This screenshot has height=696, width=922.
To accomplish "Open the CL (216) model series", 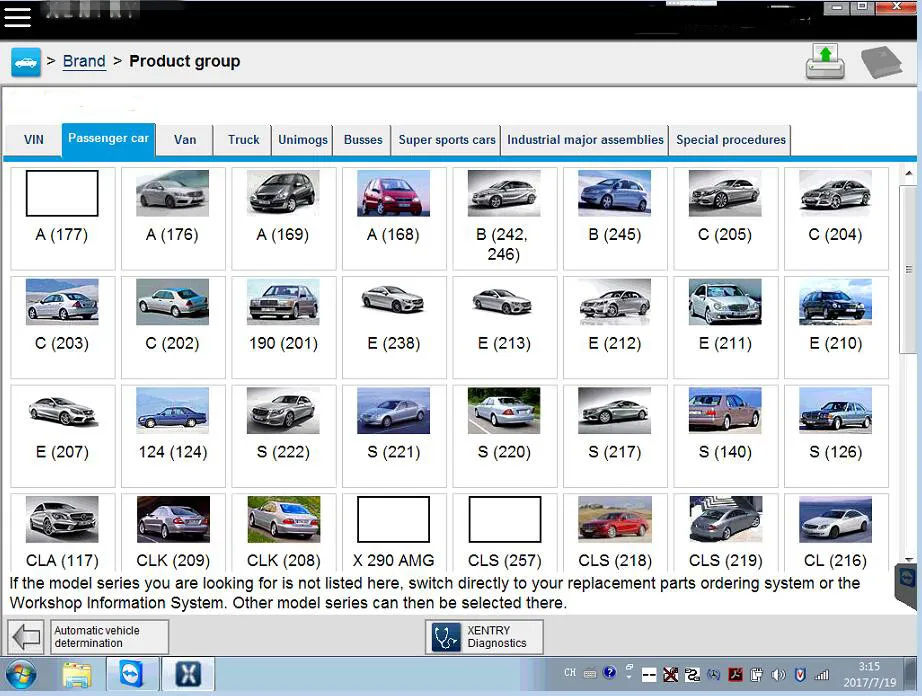I will [836, 532].
